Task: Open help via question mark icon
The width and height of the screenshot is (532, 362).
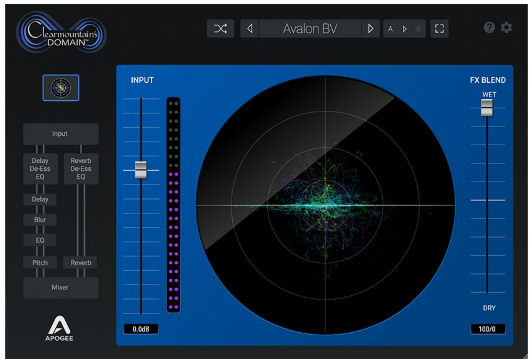Action: point(489,27)
